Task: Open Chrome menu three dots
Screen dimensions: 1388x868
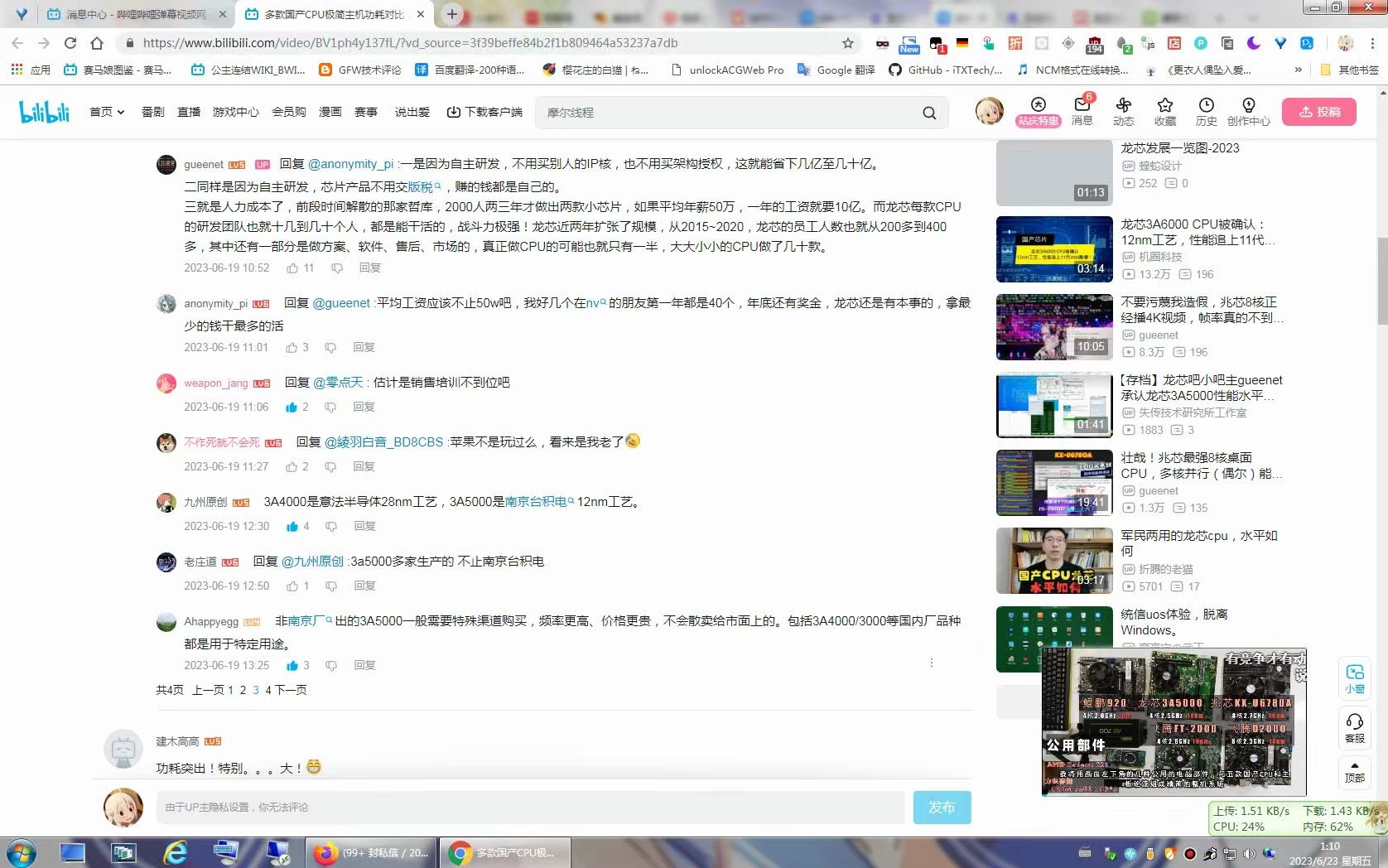Action: pos(1372,43)
